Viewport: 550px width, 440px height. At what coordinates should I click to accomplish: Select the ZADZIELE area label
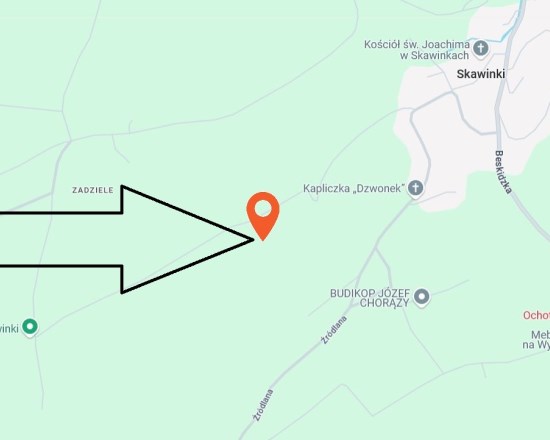[93, 190]
